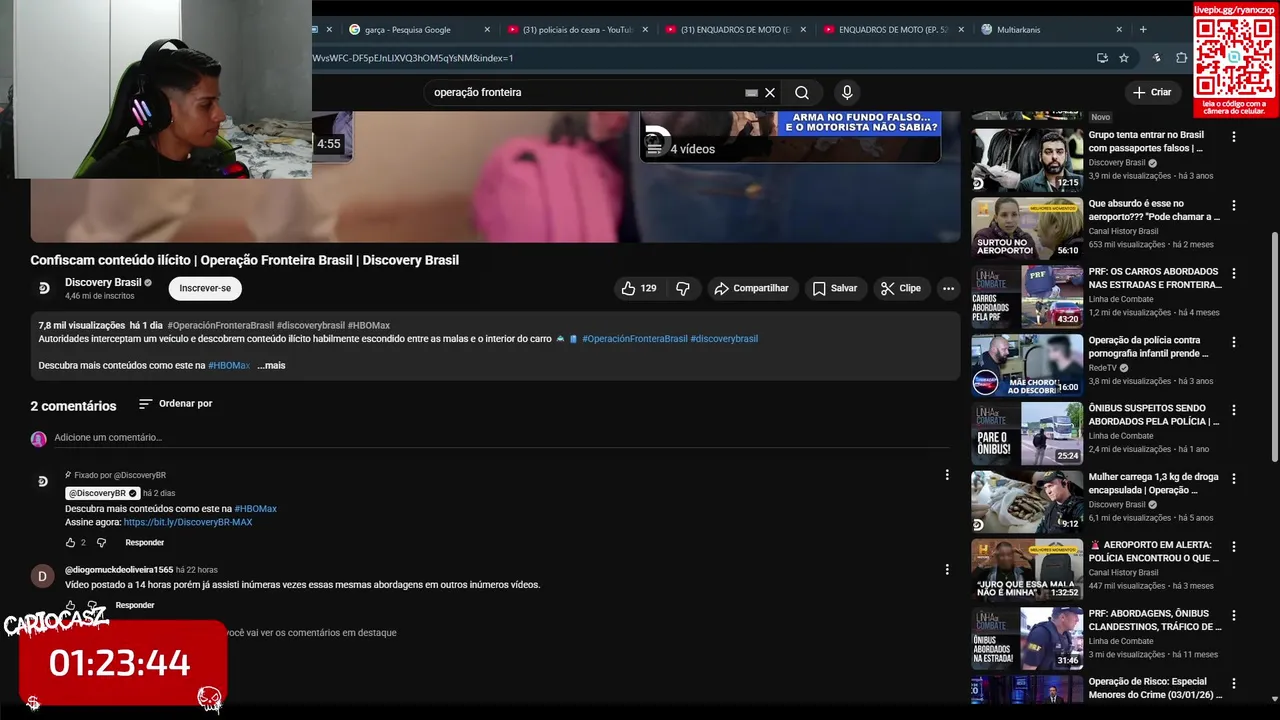Start voice search with microphone icon
The width and height of the screenshot is (1280, 720).
click(847, 92)
